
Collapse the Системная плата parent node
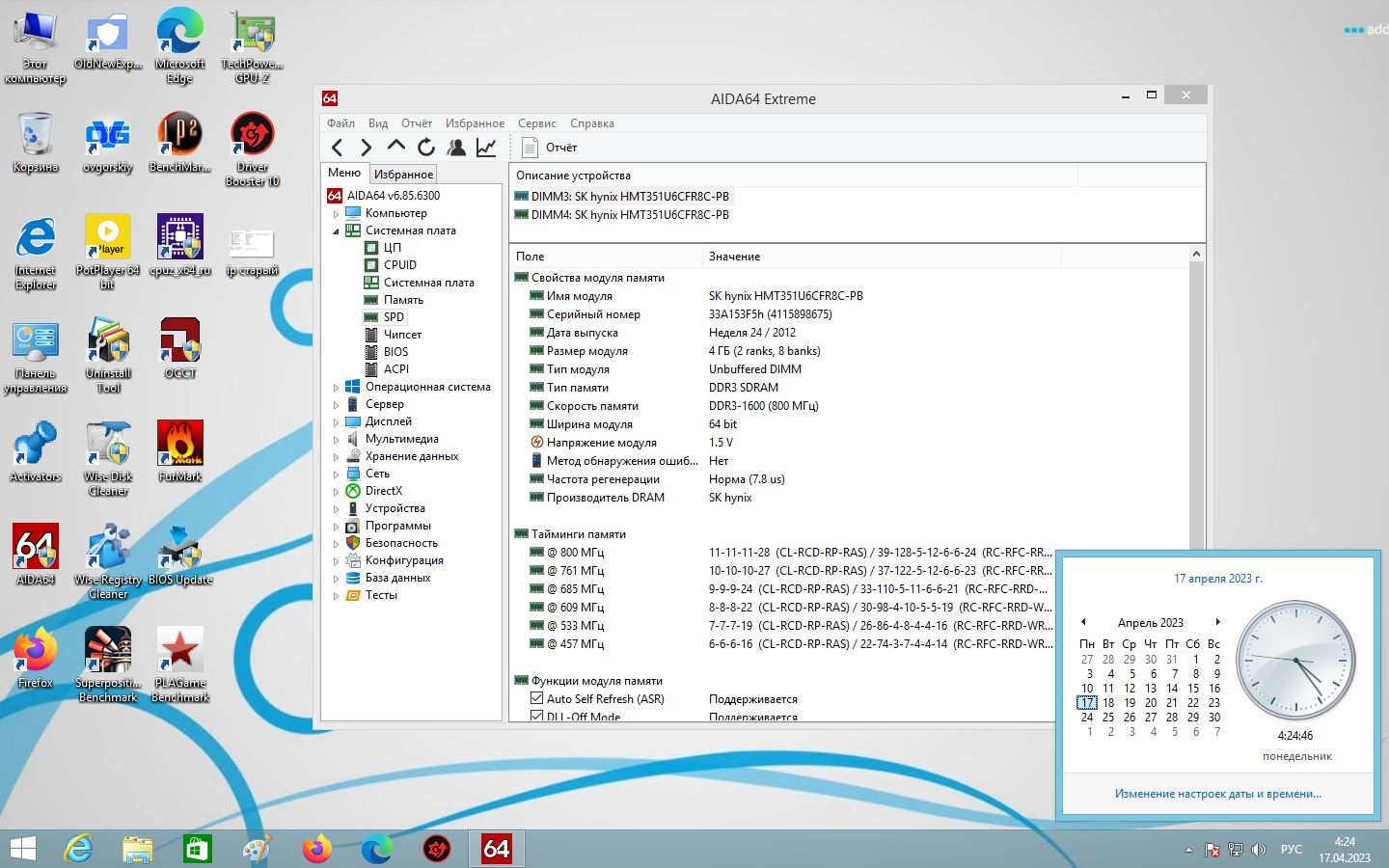click(337, 231)
